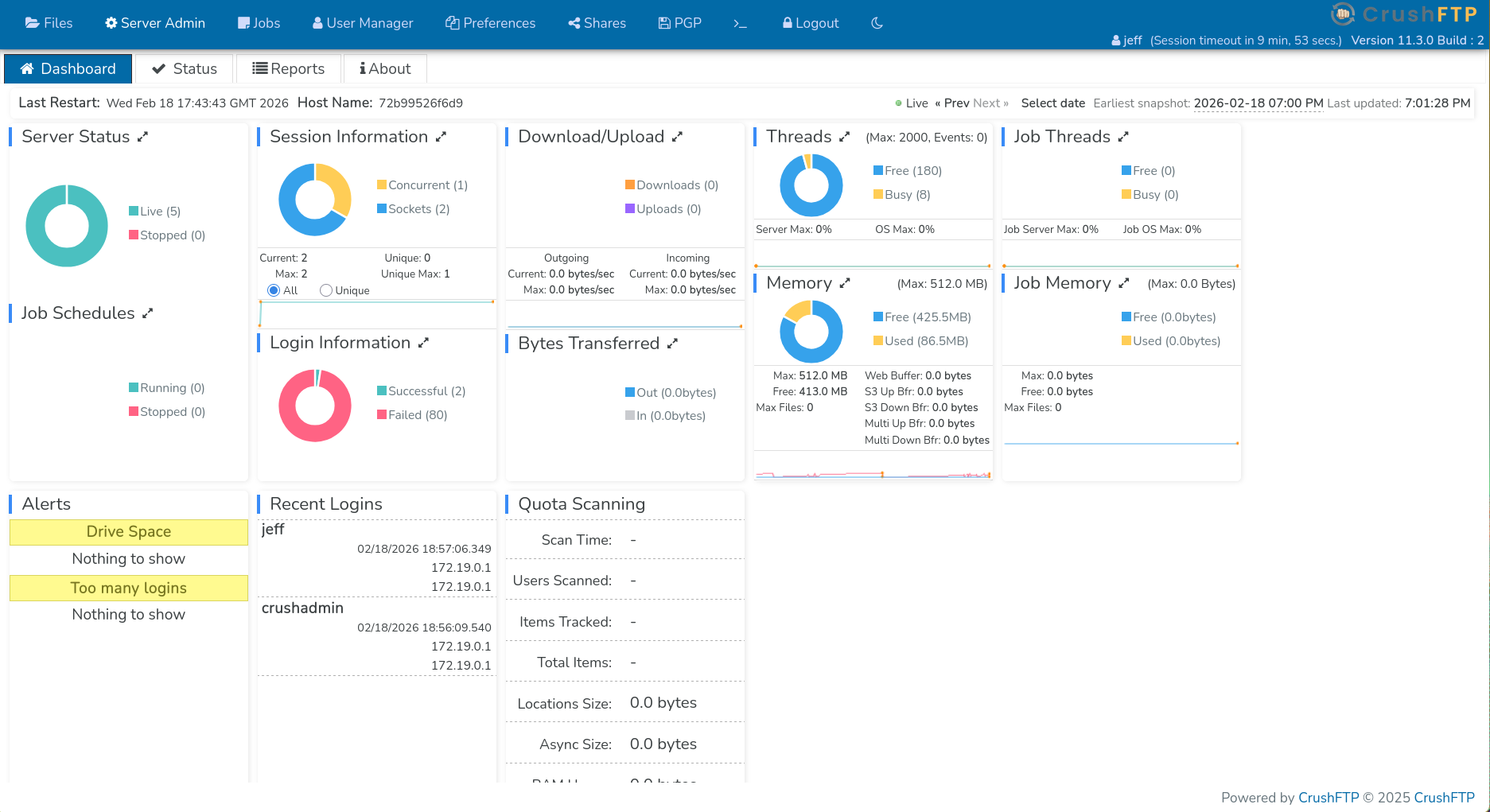The height and width of the screenshot is (812, 1490).
Task: Open User Manager
Action: point(363,23)
